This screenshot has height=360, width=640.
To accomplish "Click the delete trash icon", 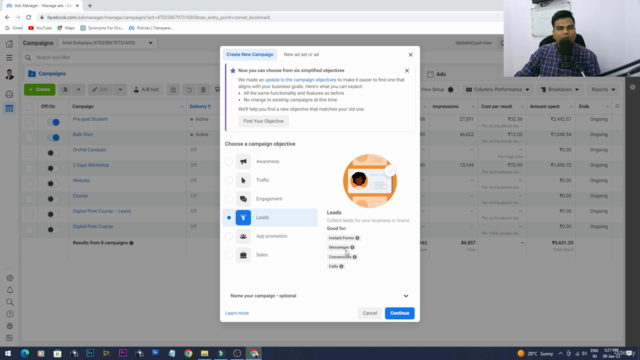I will pyautogui.click(x=203, y=89).
